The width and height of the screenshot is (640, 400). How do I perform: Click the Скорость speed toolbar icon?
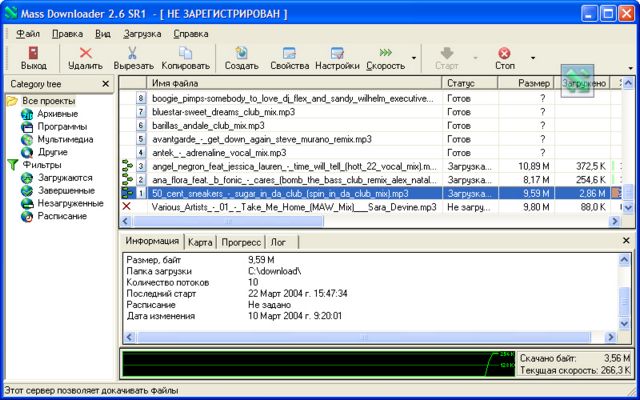[385, 52]
